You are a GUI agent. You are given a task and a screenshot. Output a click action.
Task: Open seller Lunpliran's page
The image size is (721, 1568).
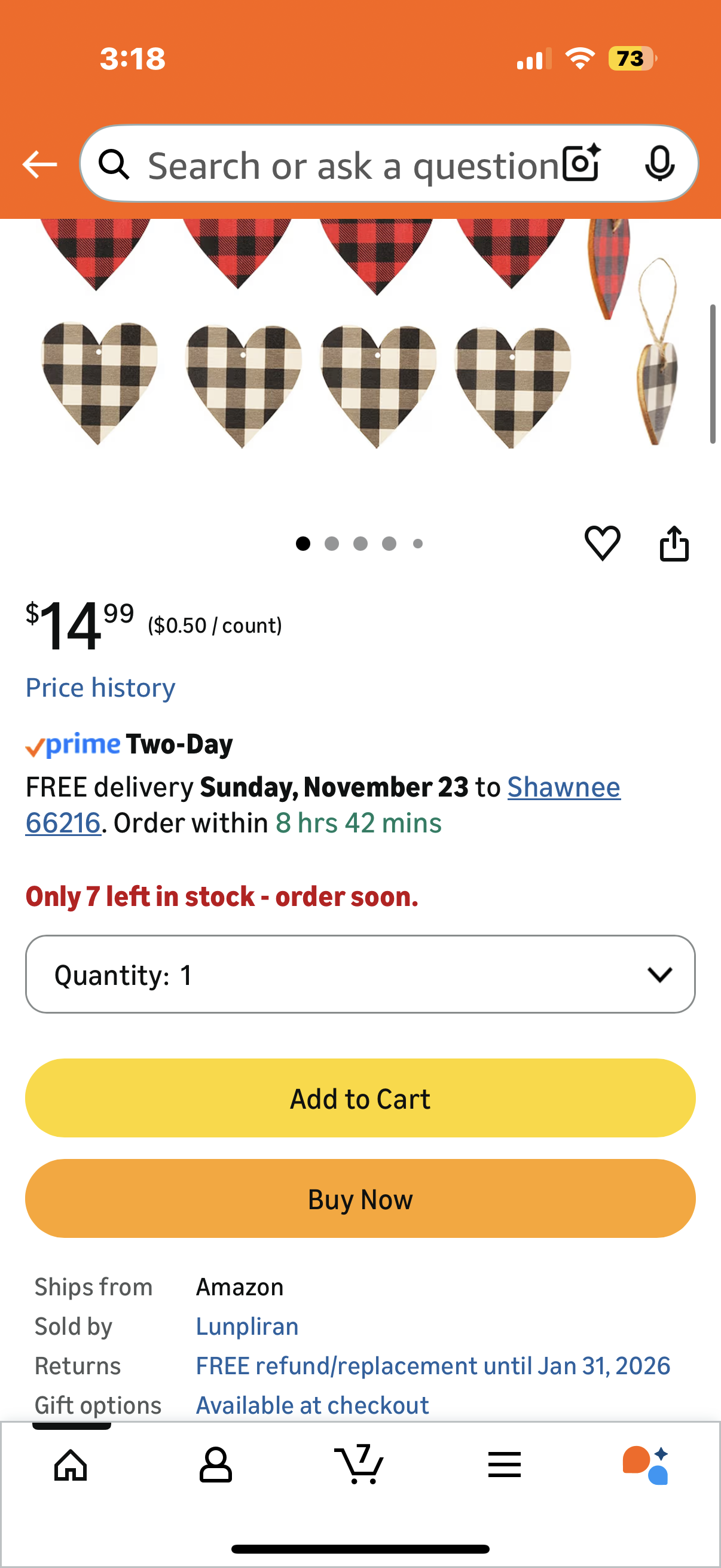247,1326
